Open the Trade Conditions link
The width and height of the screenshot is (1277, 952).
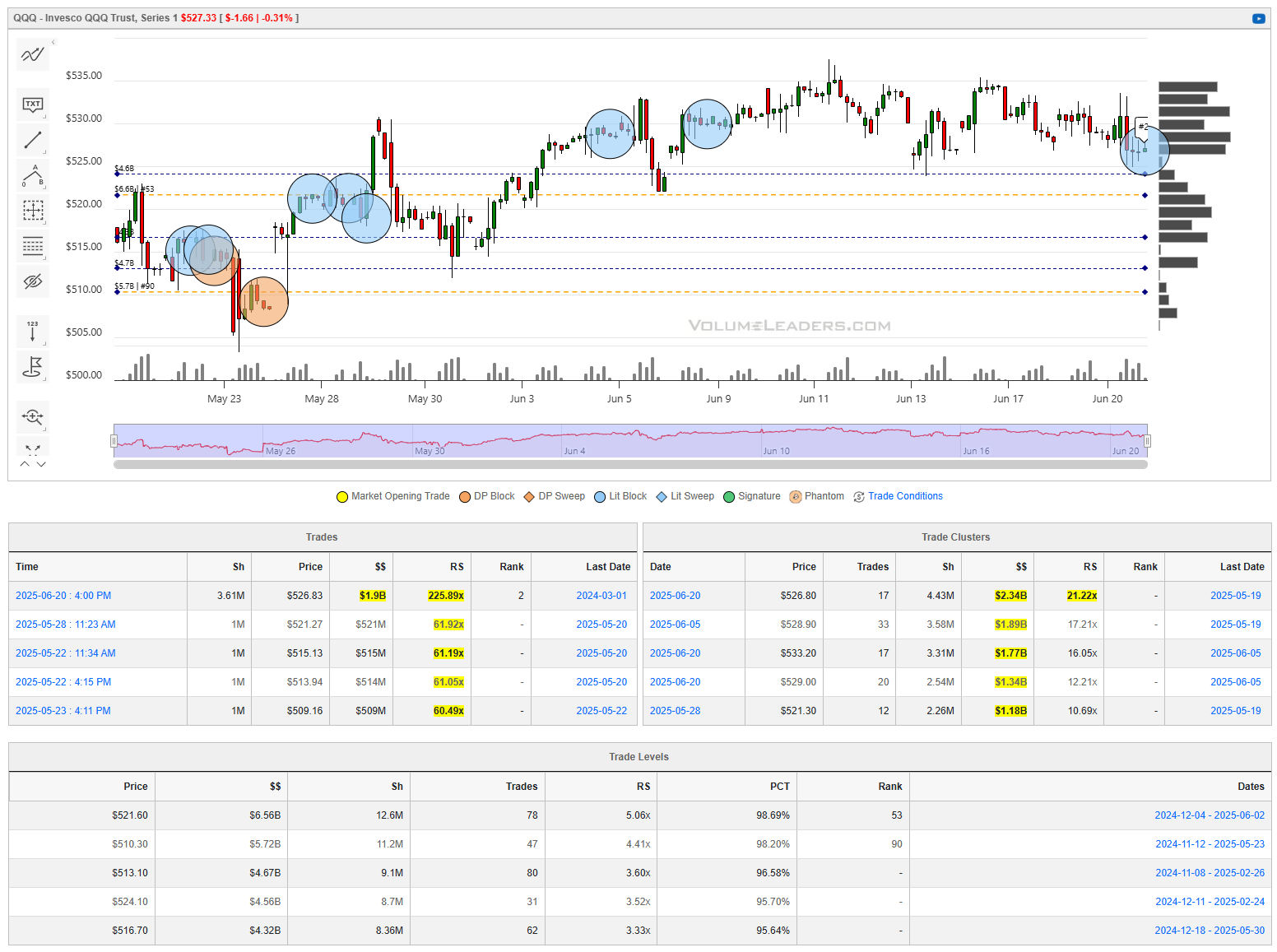(905, 496)
